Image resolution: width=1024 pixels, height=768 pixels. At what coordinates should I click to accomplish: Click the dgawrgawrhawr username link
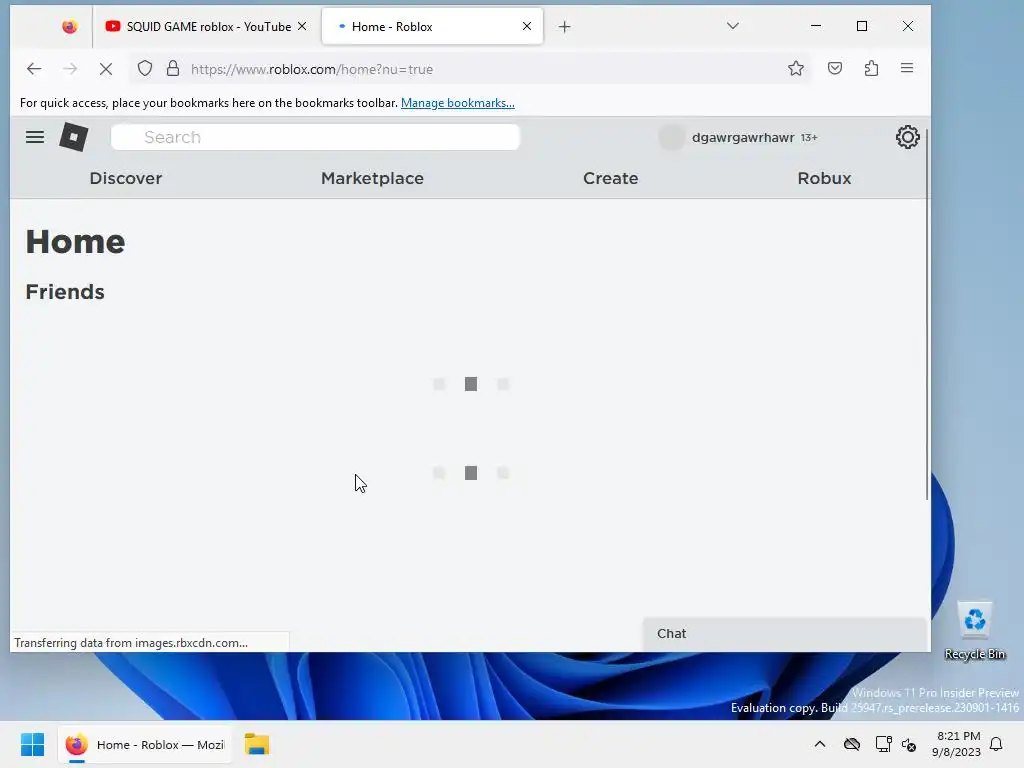743,137
